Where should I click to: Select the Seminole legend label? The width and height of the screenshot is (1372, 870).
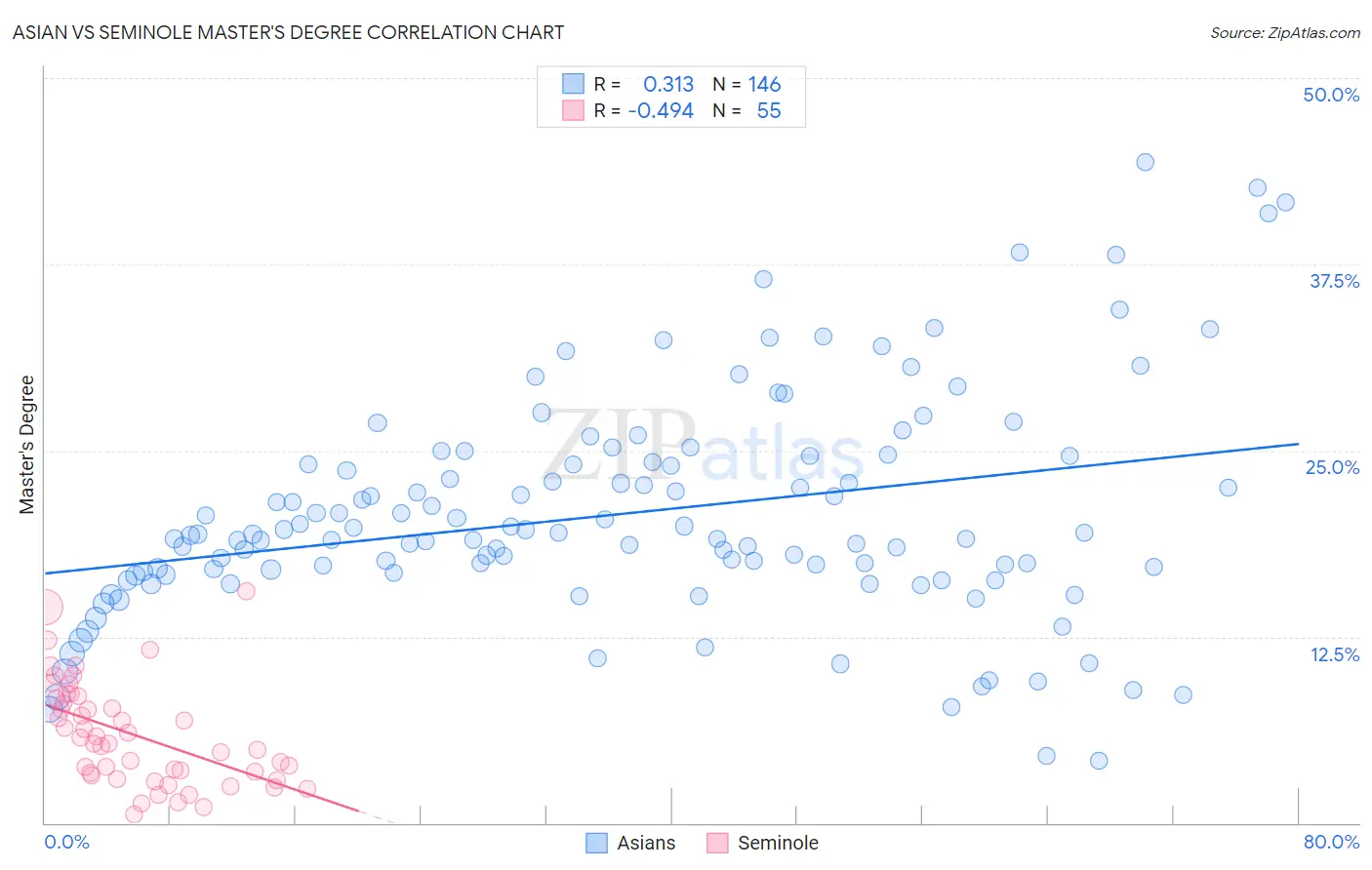pyautogui.click(x=778, y=843)
